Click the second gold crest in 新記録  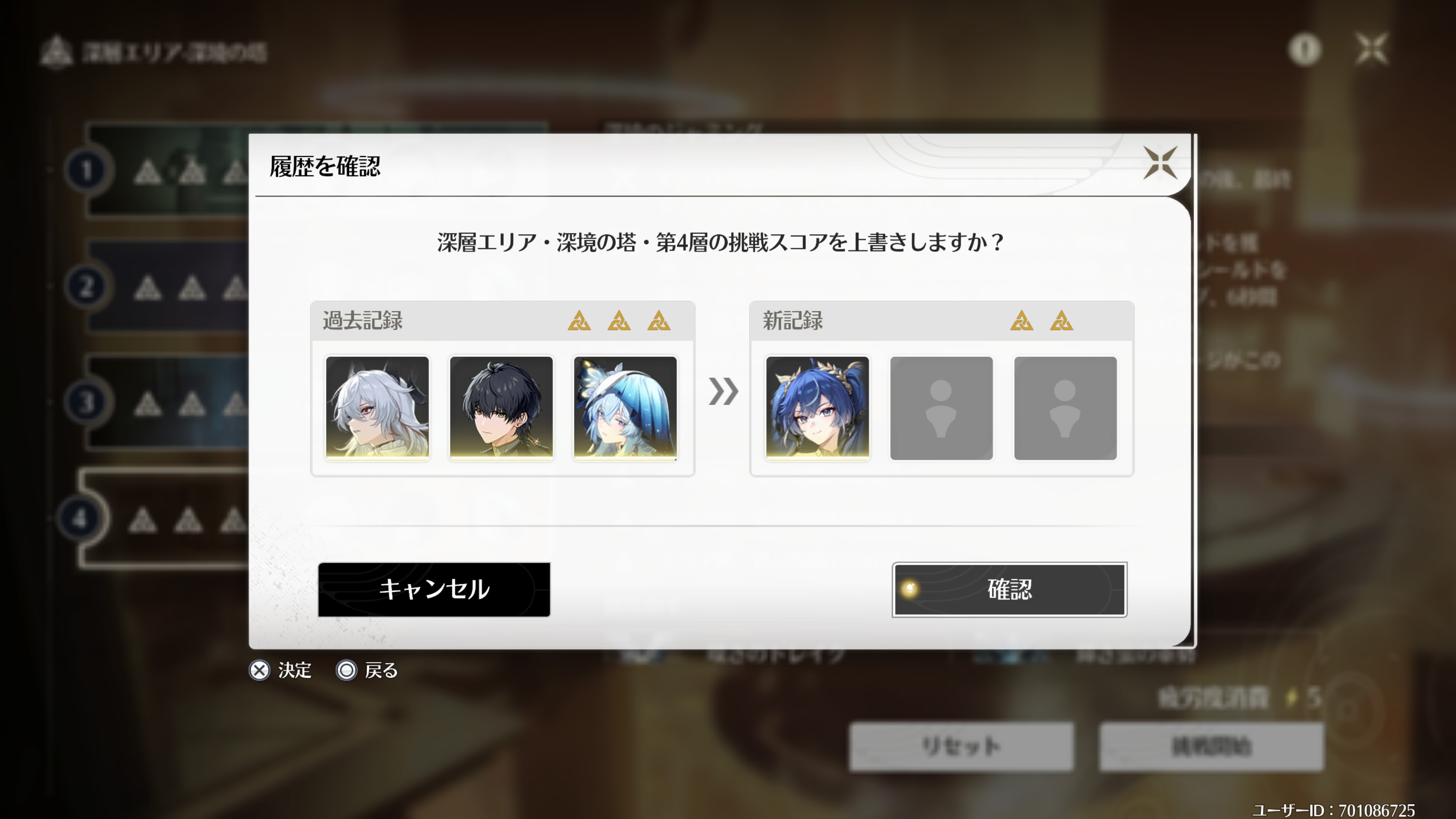1061,320
